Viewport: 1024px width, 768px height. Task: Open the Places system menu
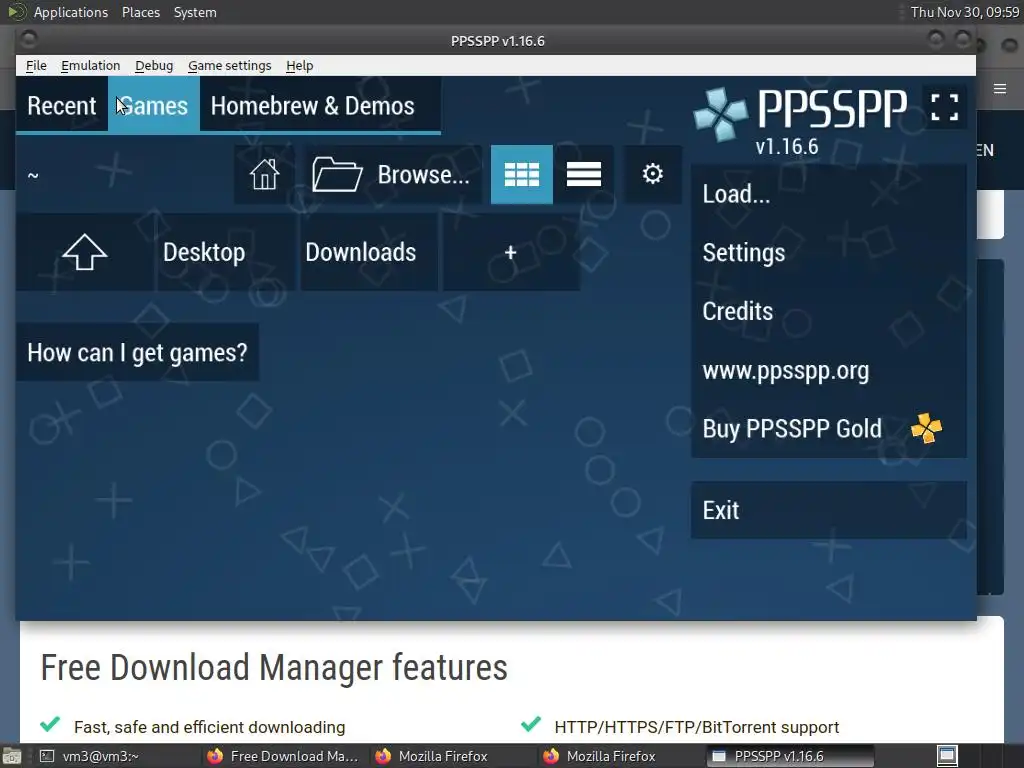point(140,12)
